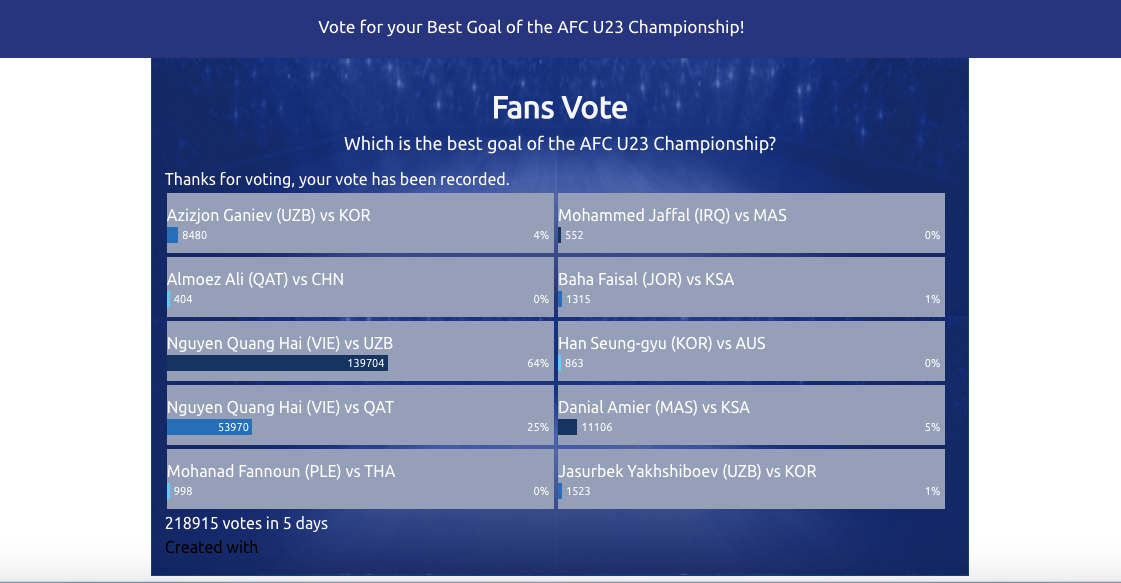
Task: Click the poll question about best goal
Action: pos(560,144)
